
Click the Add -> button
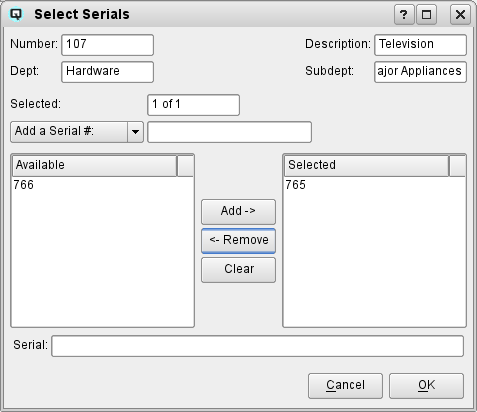(238, 212)
